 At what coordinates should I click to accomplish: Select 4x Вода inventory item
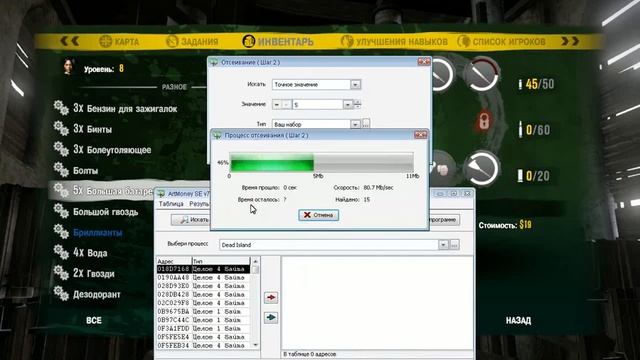tap(90, 253)
